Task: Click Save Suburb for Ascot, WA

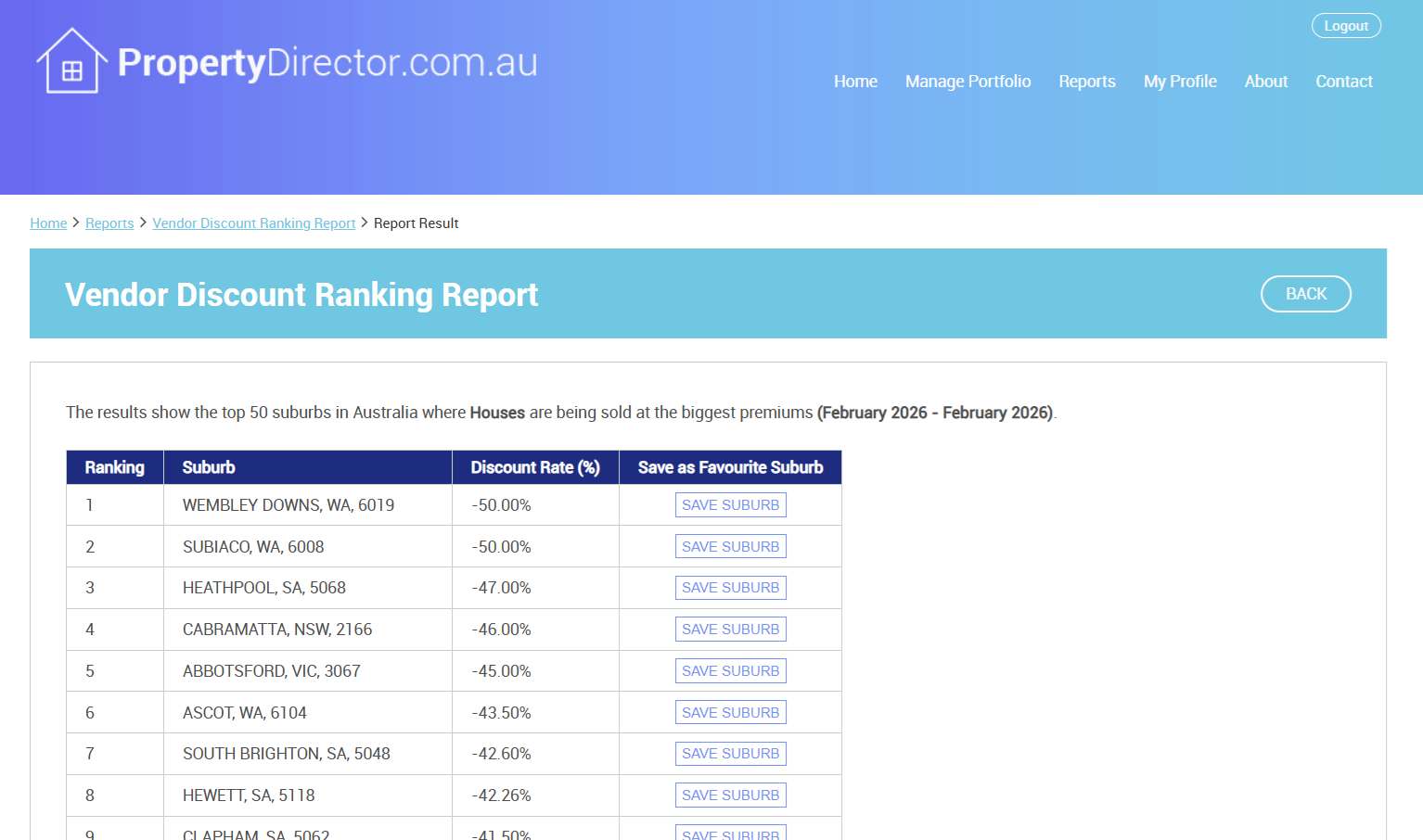Action: [730, 713]
